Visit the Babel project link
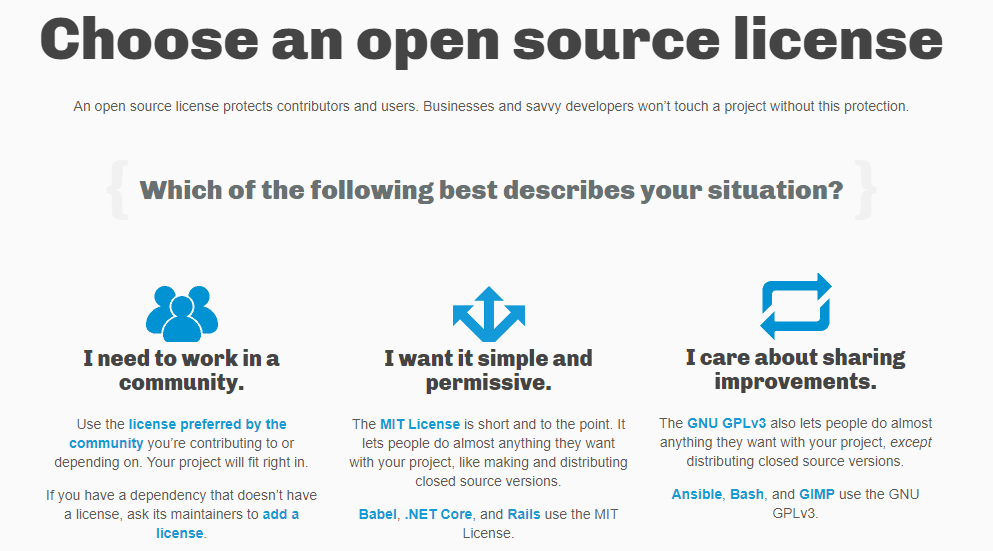 pyautogui.click(x=378, y=515)
